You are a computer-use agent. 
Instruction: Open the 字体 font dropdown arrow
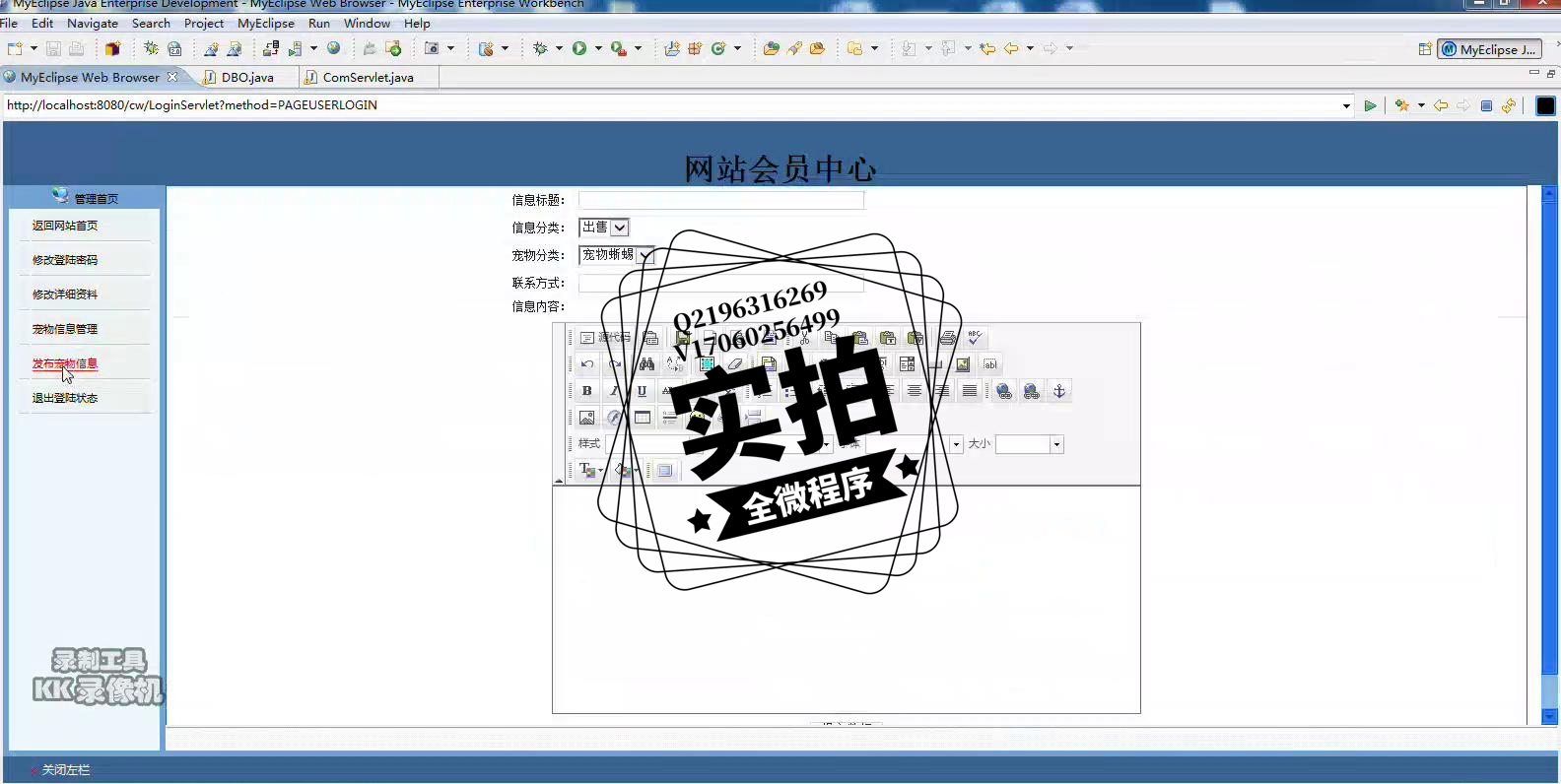coord(956,444)
